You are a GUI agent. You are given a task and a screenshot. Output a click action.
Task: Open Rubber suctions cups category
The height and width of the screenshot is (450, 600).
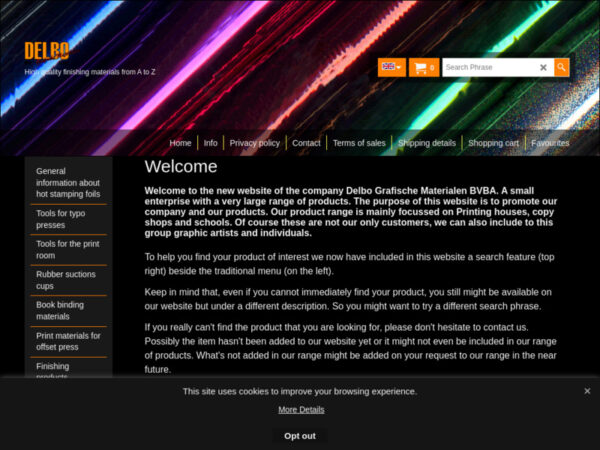[x=68, y=280]
